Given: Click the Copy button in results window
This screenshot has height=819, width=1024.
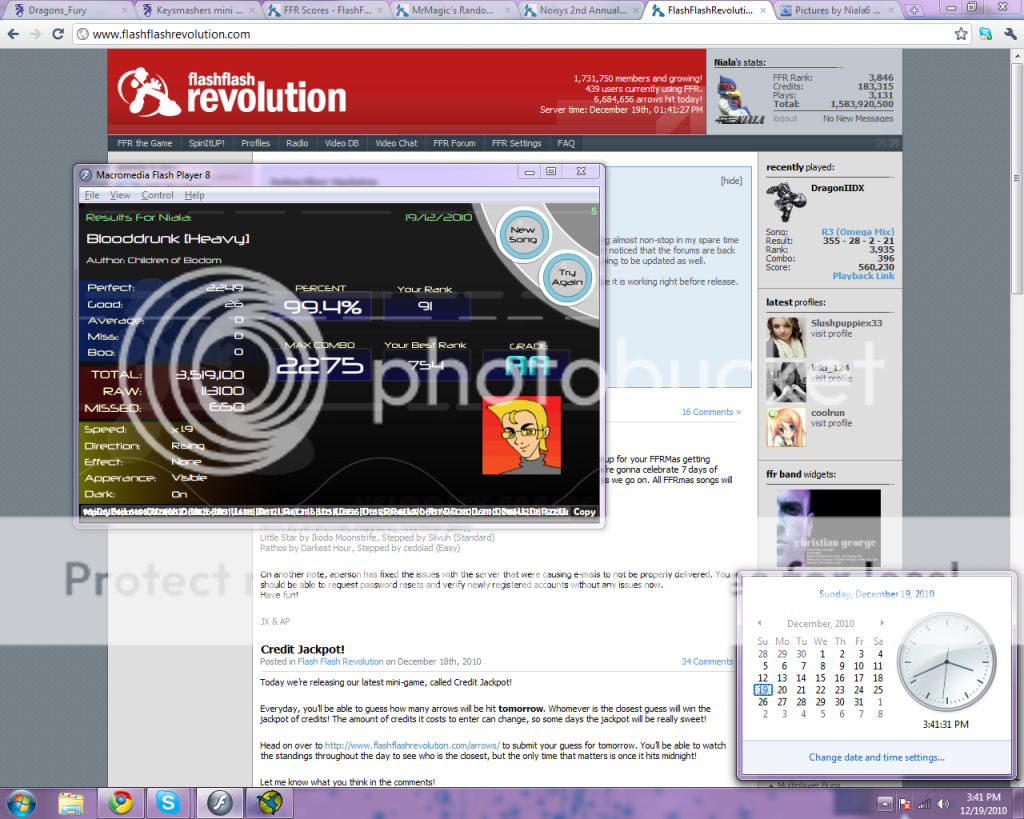Looking at the screenshot, I should click(584, 511).
